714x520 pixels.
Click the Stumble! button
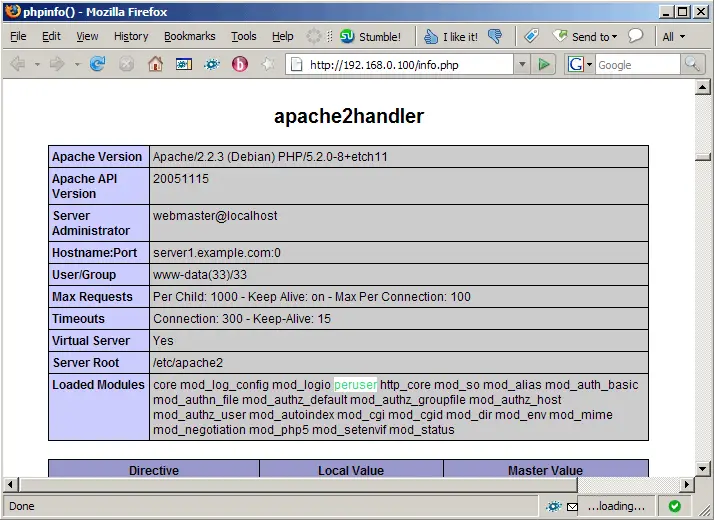click(x=370, y=36)
